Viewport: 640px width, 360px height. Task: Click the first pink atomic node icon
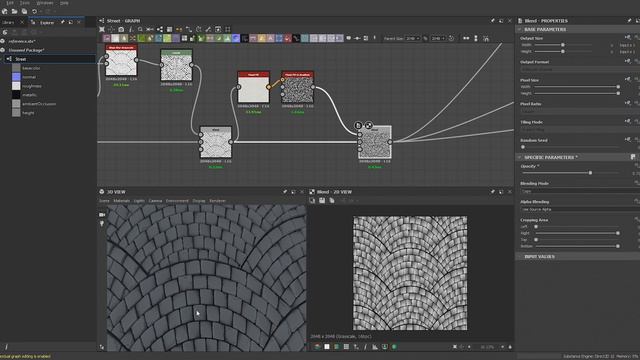(x=107, y=38)
